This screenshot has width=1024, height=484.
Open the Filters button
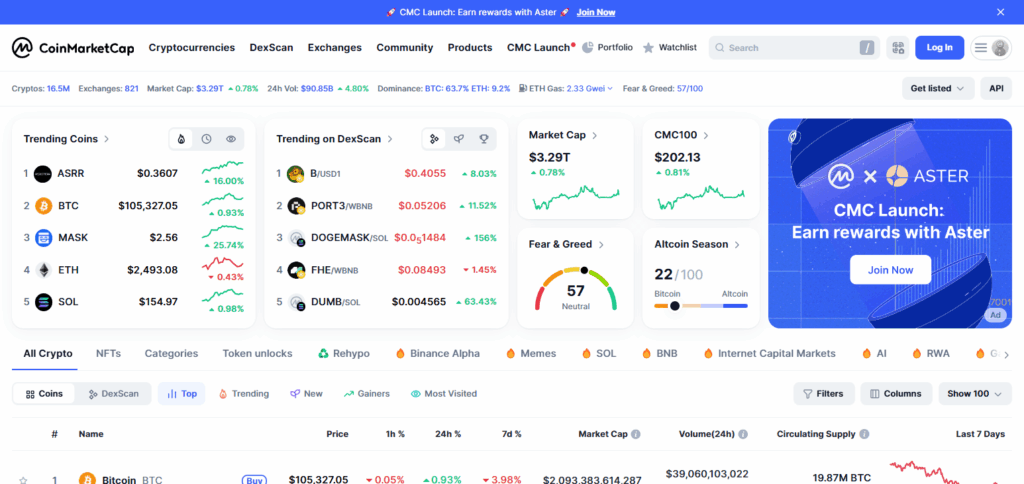[824, 394]
